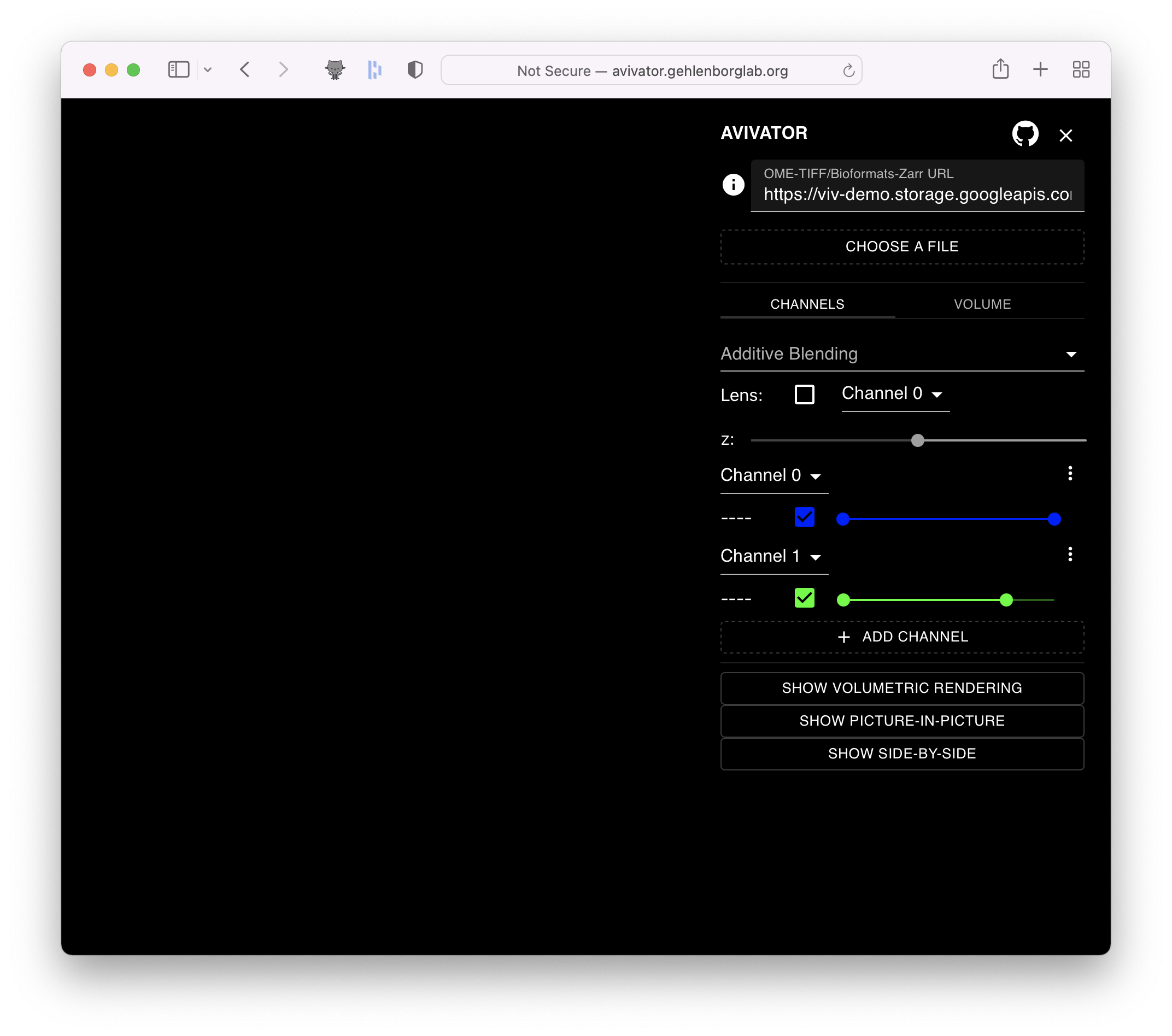Image resolution: width=1172 pixels, height=1036 pixels.
Task: Uncheck the green Channel 1 visibility checkbox
Action: coord(805,598)
